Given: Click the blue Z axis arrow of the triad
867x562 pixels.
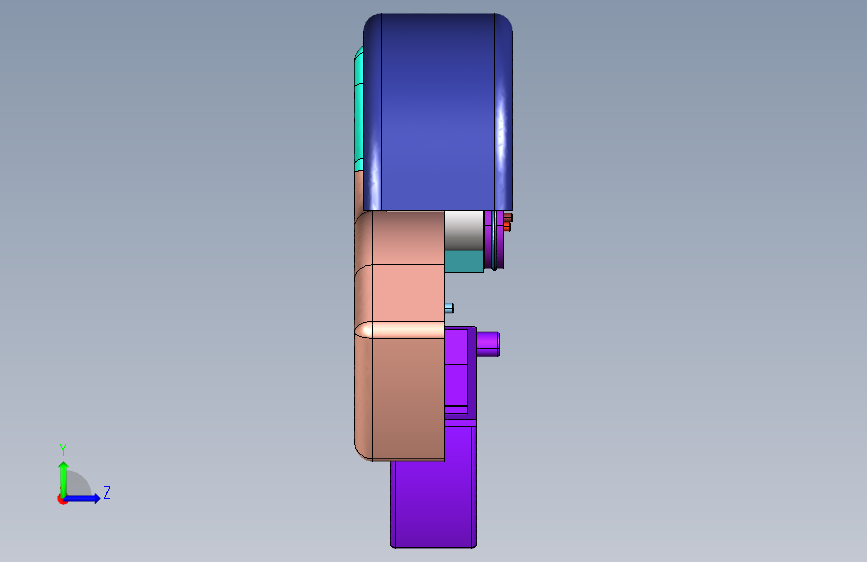Looking at the screenshot, I should pos(83,498).
